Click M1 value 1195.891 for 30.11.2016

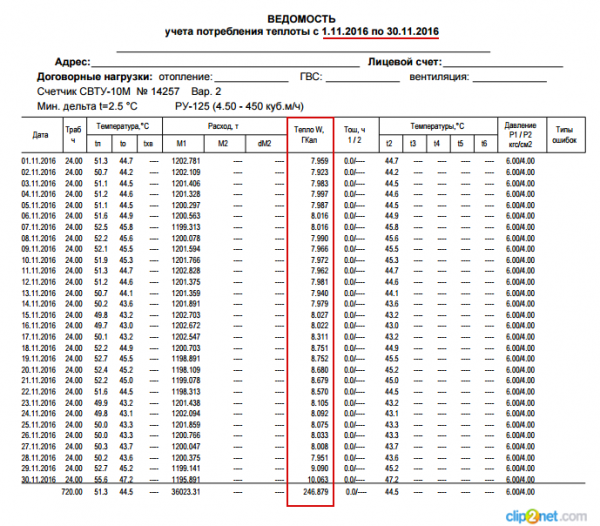[x=186, y=479]
